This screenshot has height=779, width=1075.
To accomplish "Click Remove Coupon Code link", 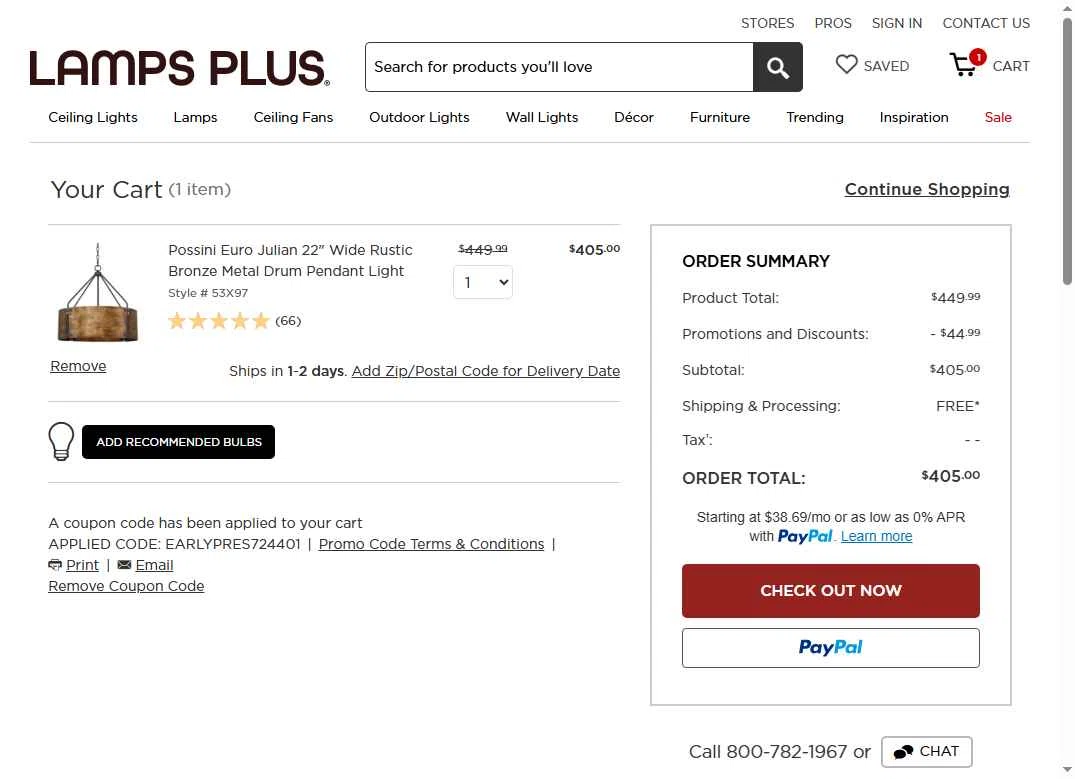I will click(126, 586).
